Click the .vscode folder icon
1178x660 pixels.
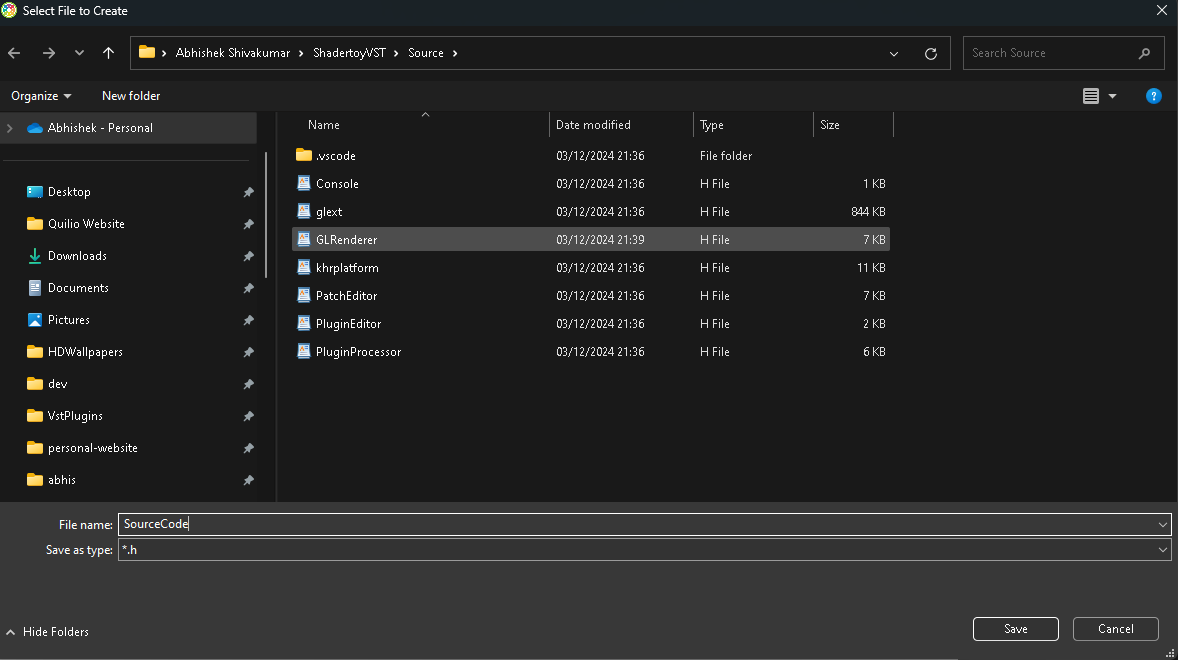tap(304, 155)
